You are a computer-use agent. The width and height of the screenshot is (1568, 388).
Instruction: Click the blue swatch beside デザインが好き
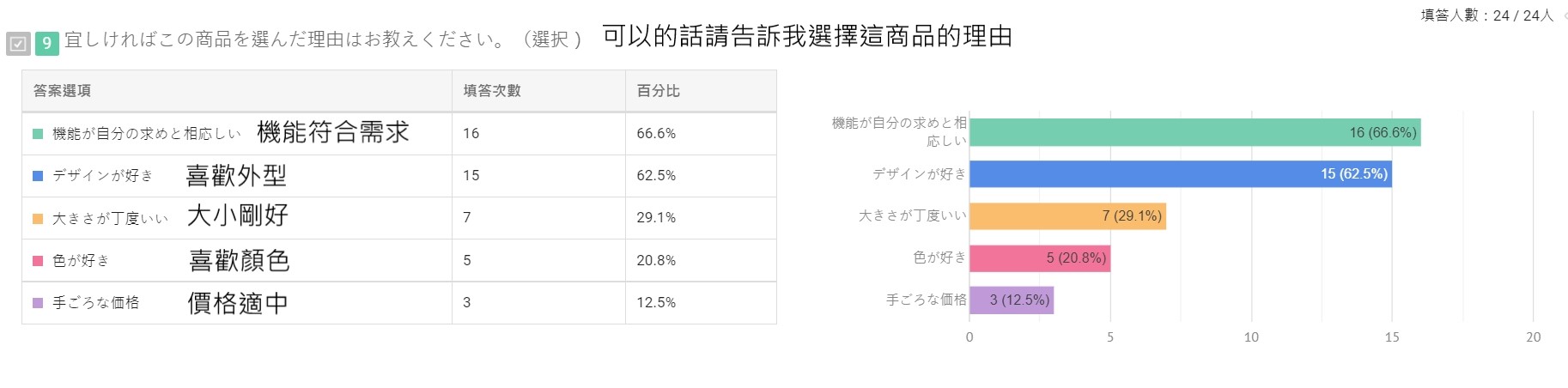click(x=38, y=176)
